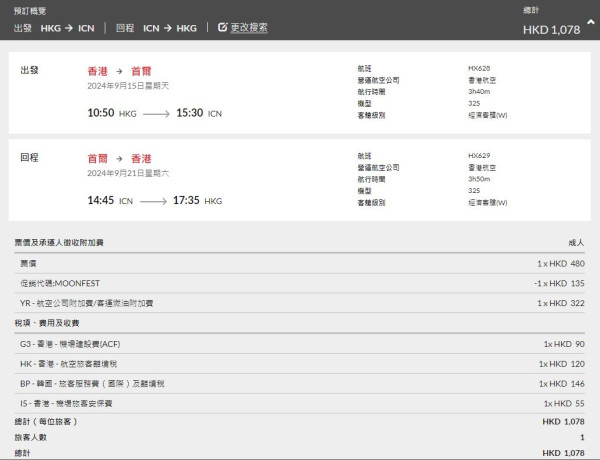600x460 pixels.
Task: Click the MOONFEST promo code row
Action: 300,283
